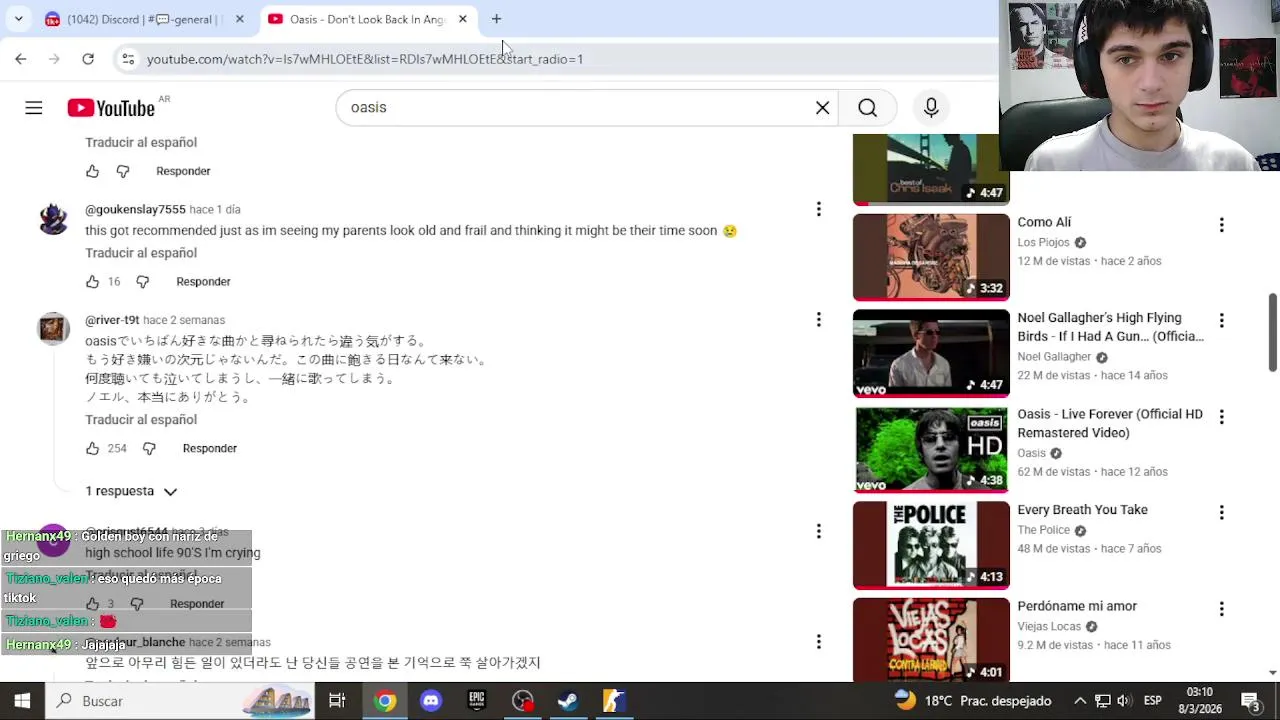Close the Discord browser tab
Image resolution: width=1280 pixels, height=720 pixels.
(x=239, y=19)
